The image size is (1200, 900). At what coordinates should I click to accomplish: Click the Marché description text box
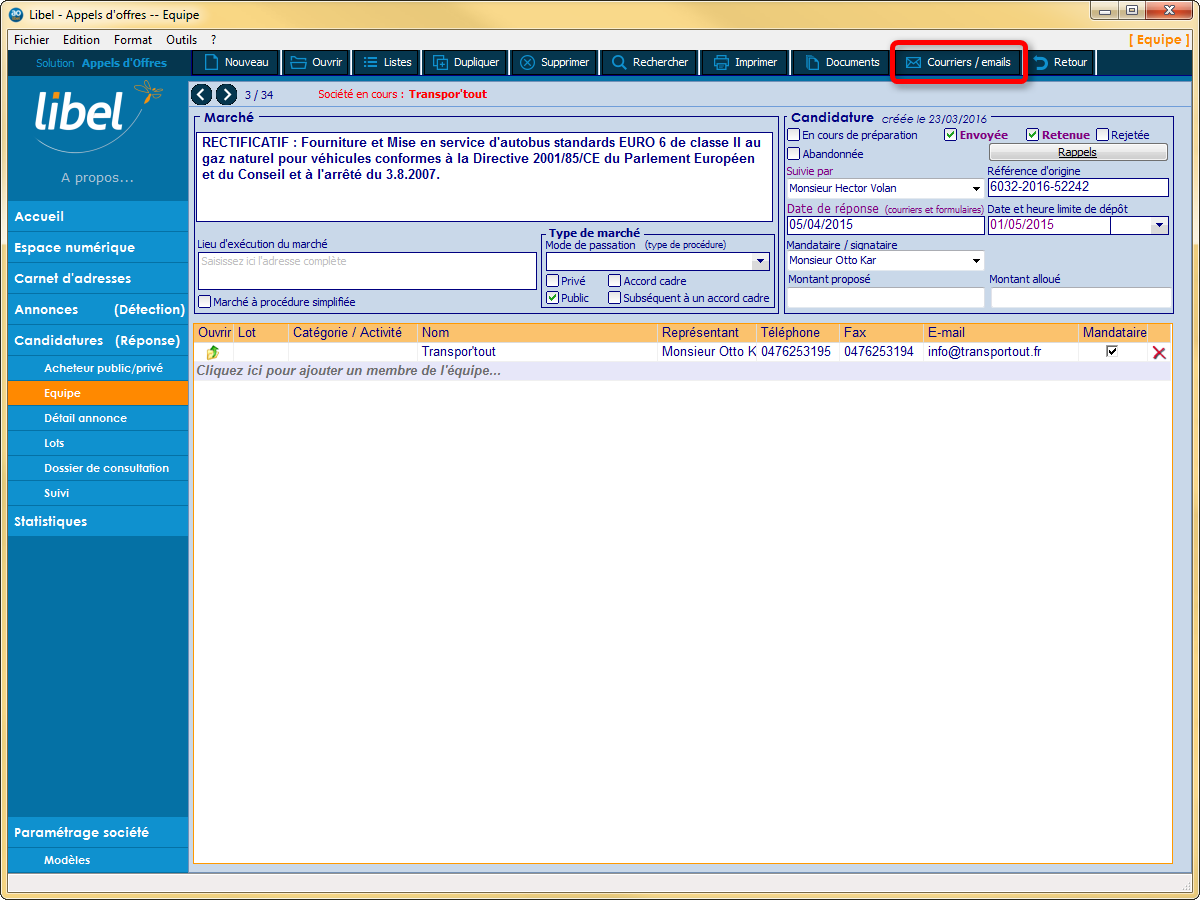(484, 177)
